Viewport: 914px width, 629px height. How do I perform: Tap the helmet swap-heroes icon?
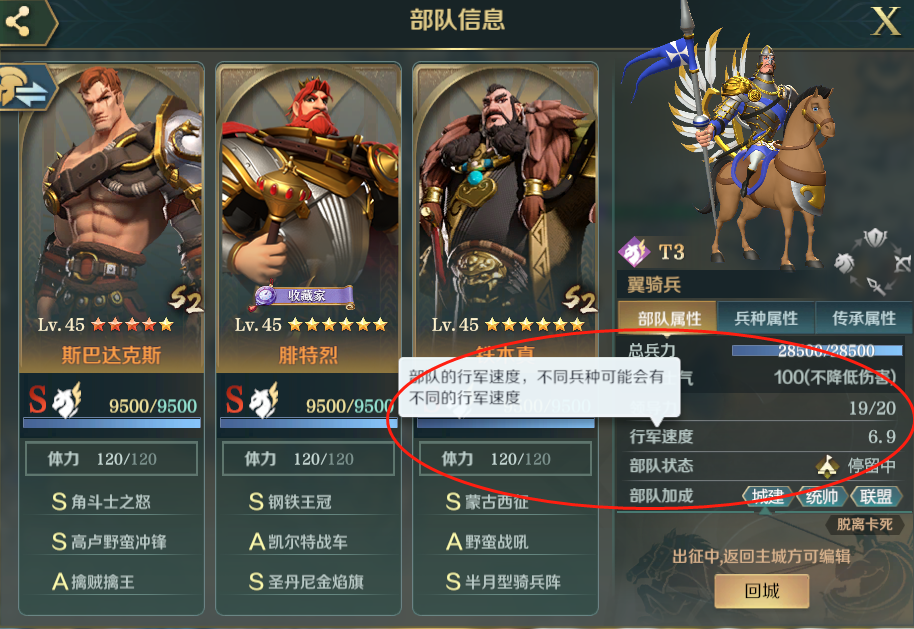(x=24, y=87)
